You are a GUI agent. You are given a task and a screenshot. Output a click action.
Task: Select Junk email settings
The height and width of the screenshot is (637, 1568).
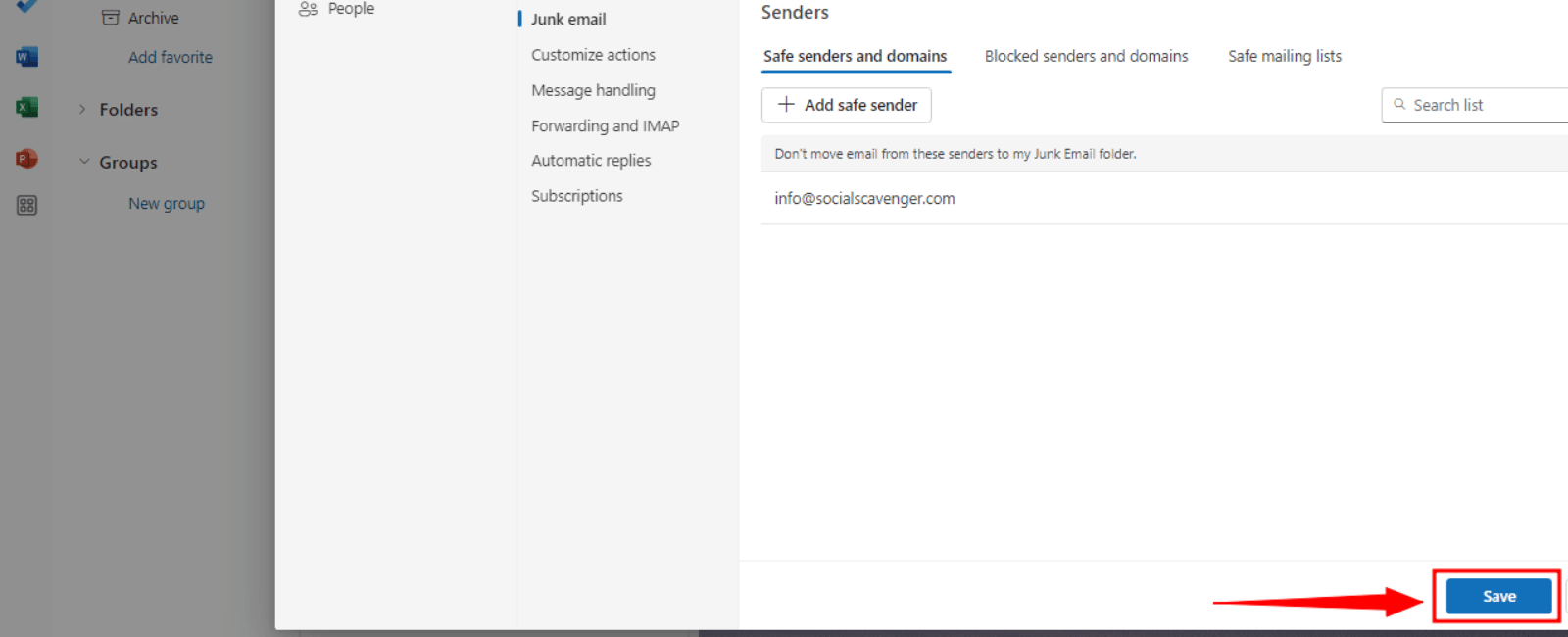[568, 19]
